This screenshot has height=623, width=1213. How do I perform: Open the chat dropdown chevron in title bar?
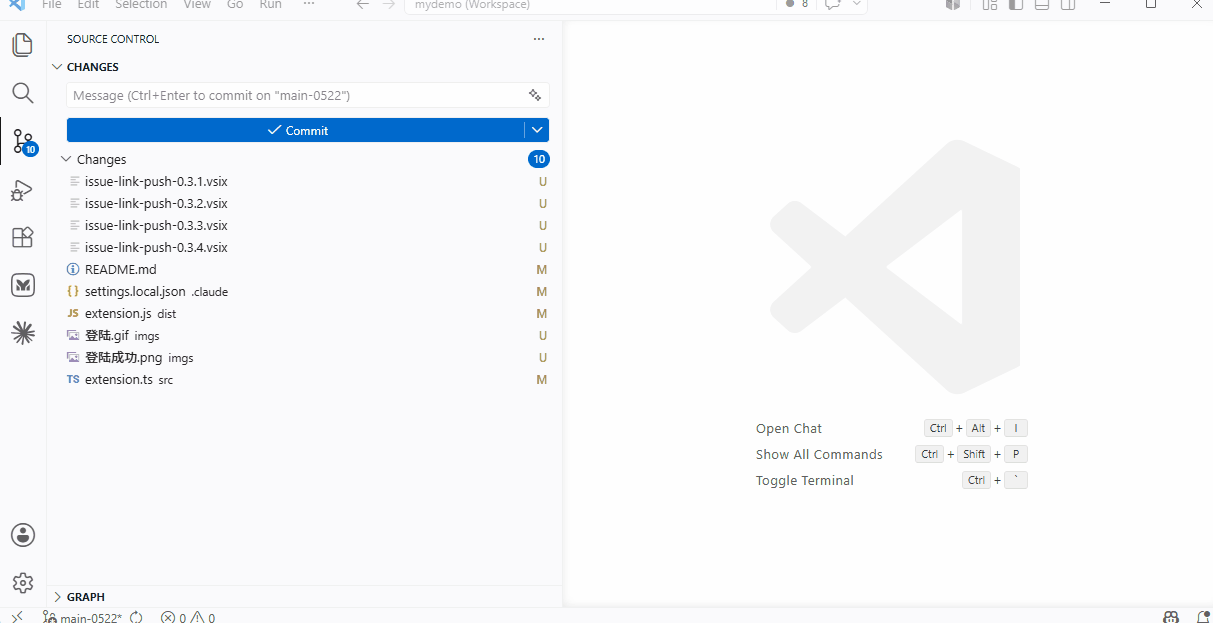pyautogui.click(x=856, y=5)
